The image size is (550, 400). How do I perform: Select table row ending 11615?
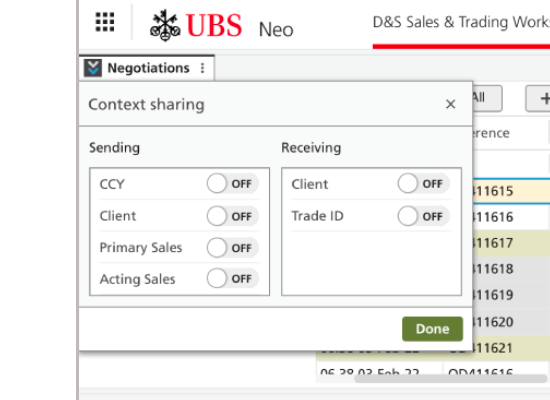pyautogui.click(x=511, y=191)
